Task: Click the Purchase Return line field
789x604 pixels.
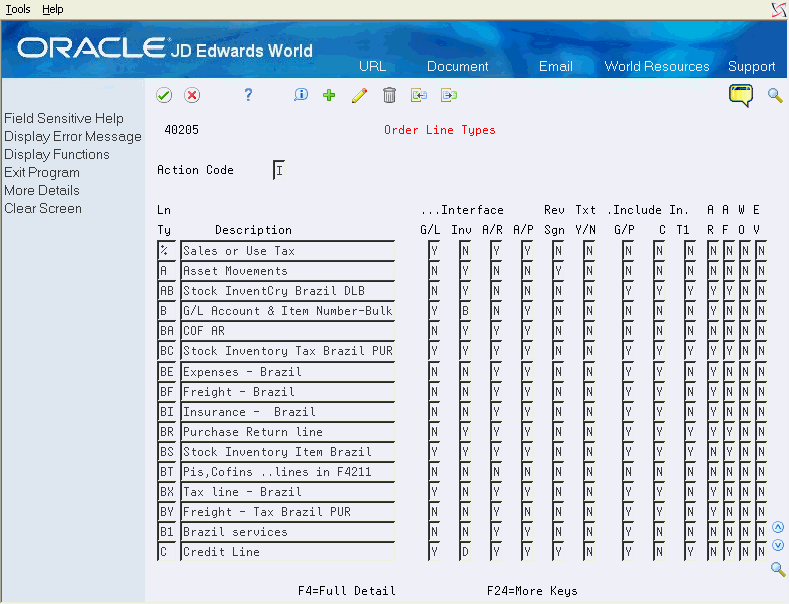Action: 288,432
